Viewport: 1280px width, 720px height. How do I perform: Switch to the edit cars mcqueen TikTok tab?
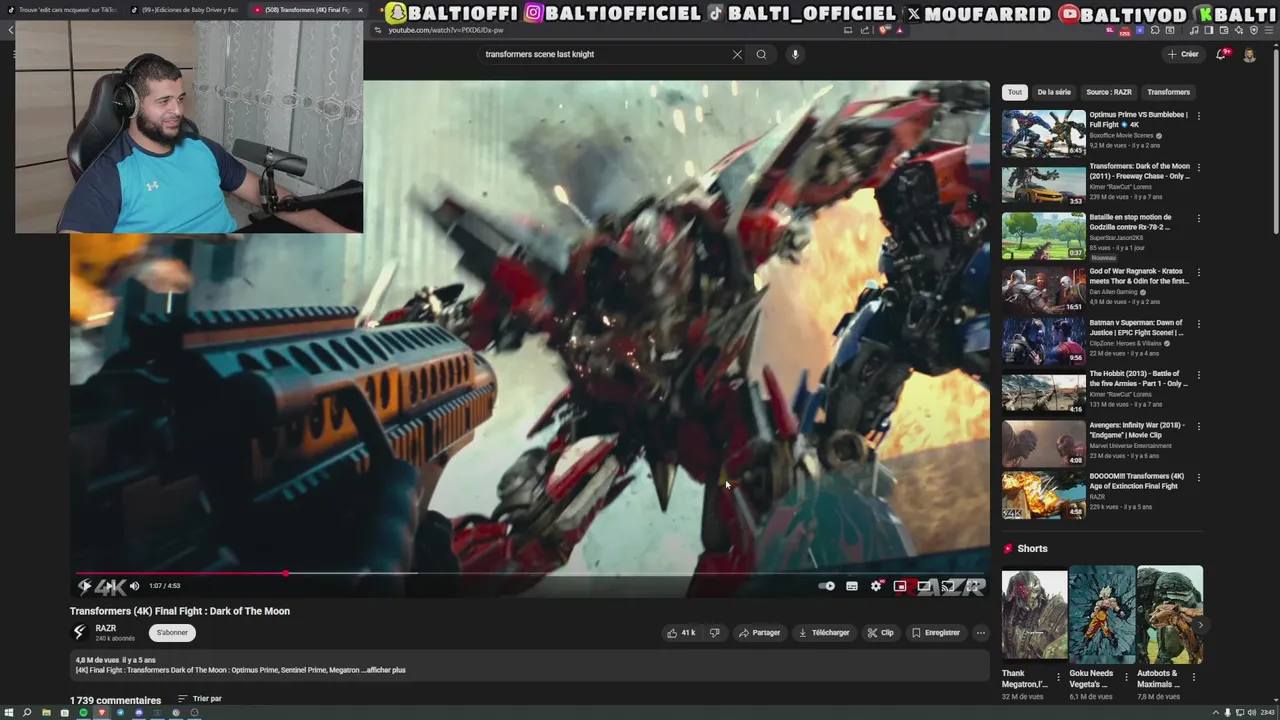pyautogui.click(x=60, y=10)
